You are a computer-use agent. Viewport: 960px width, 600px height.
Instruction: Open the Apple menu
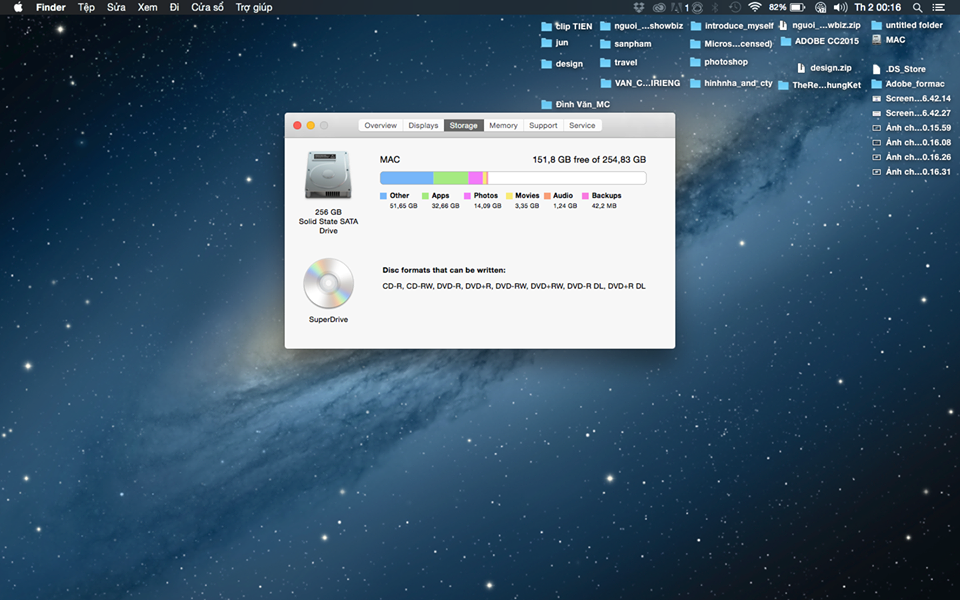click(x=17, y=7)
